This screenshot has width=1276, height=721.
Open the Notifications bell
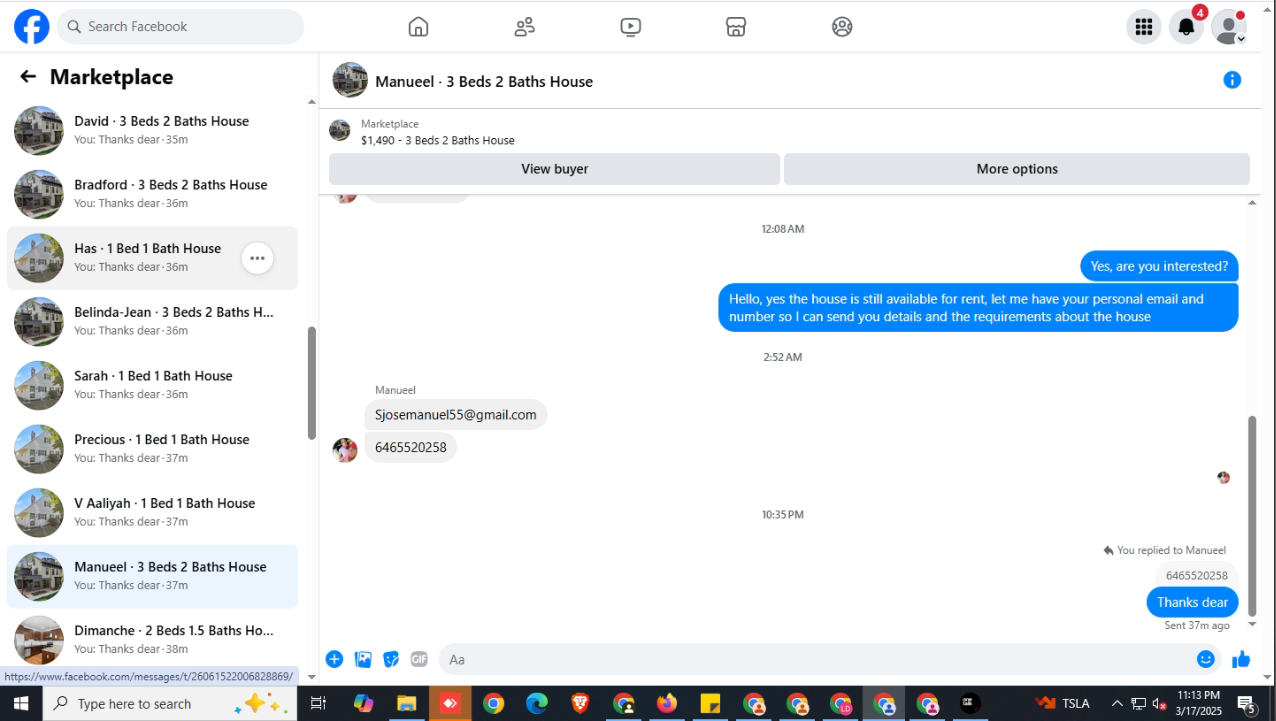[x=1187, y=27]
